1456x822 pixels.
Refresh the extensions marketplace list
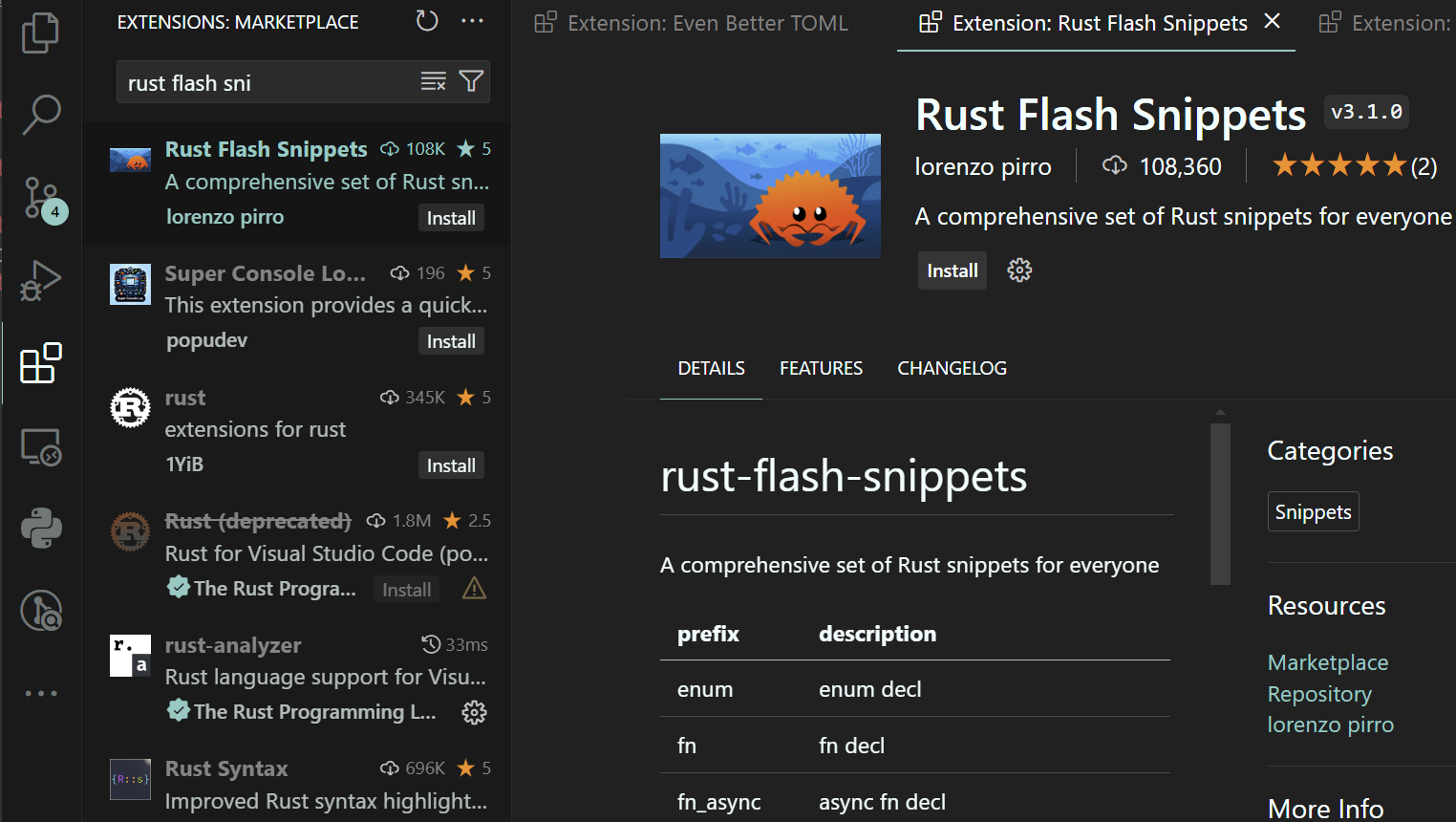(427, 21)
